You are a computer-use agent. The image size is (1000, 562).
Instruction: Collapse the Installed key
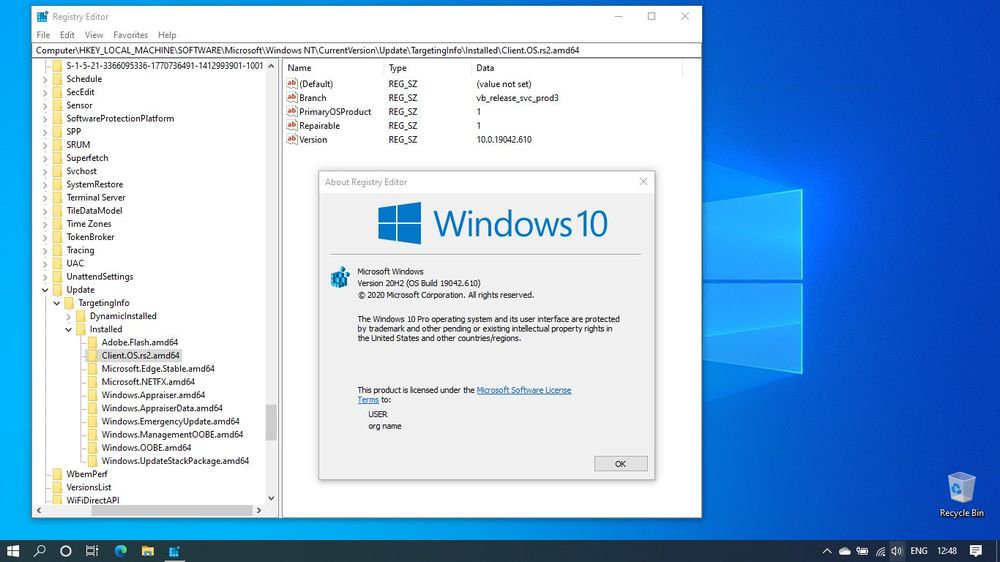68,329
